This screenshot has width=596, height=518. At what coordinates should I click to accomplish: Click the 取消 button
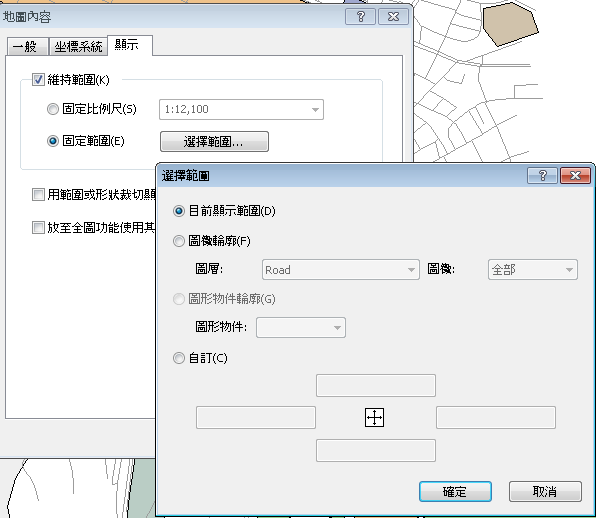pos(545,492)
